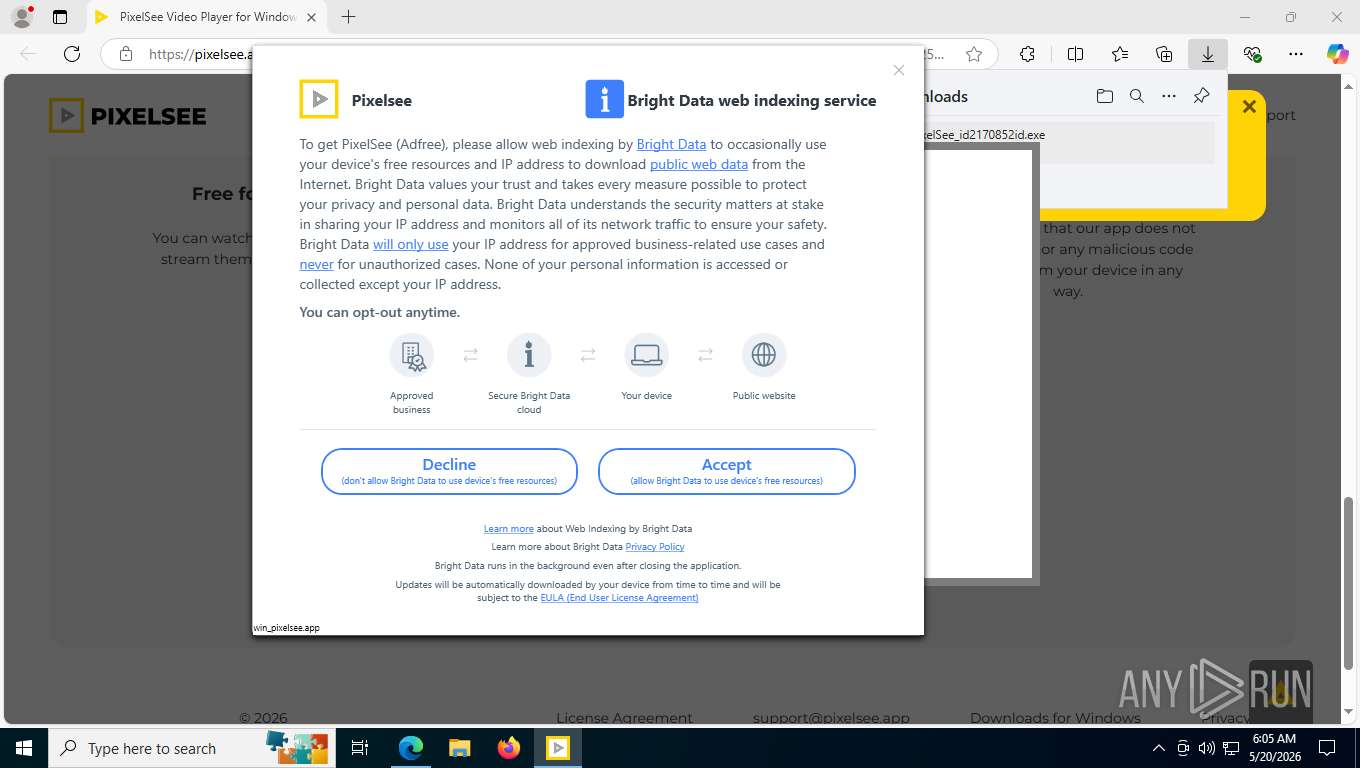1360x768 pixels.
Task: Open the EULA End User License Agreement link
Action: pos(619,597)
